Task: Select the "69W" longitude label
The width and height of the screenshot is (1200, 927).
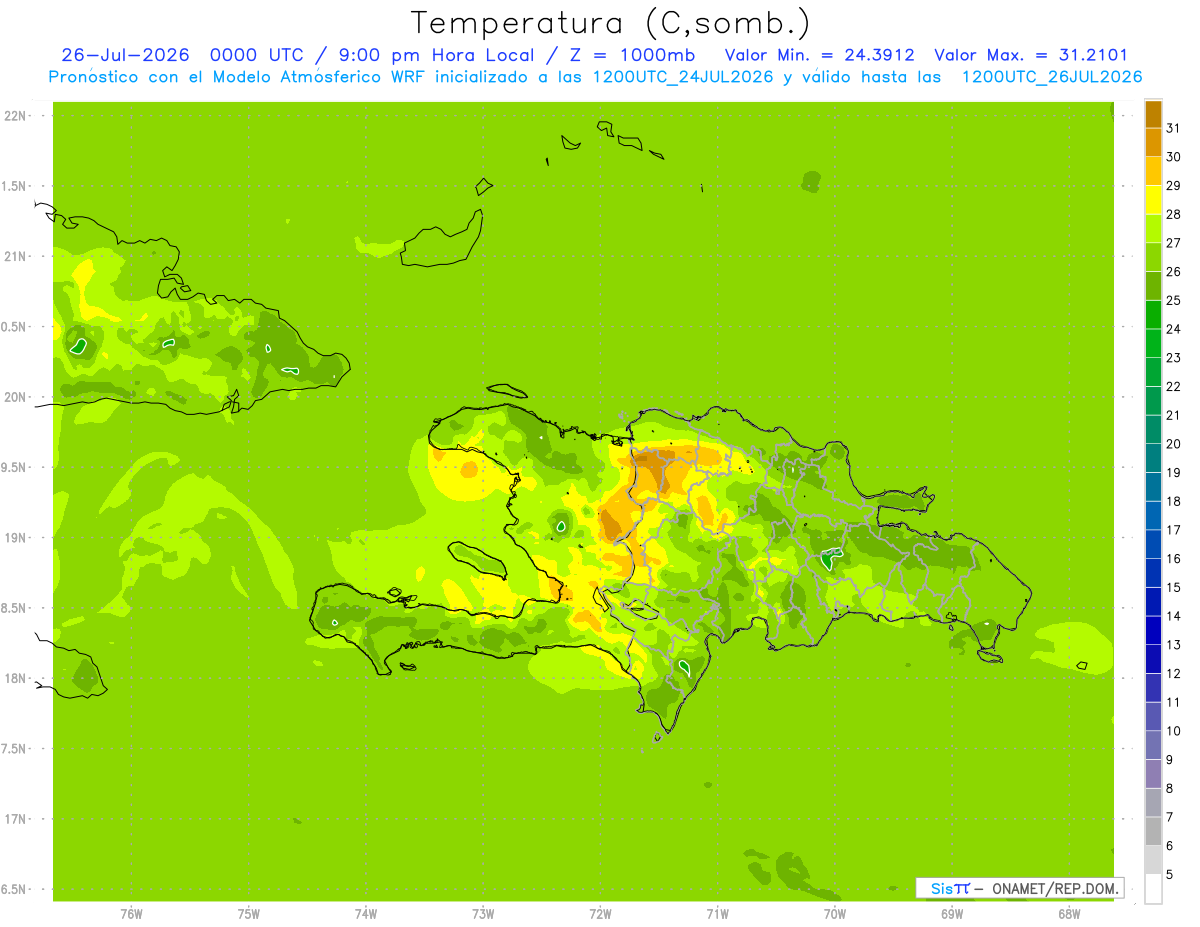Action: (x=952, y=915)
